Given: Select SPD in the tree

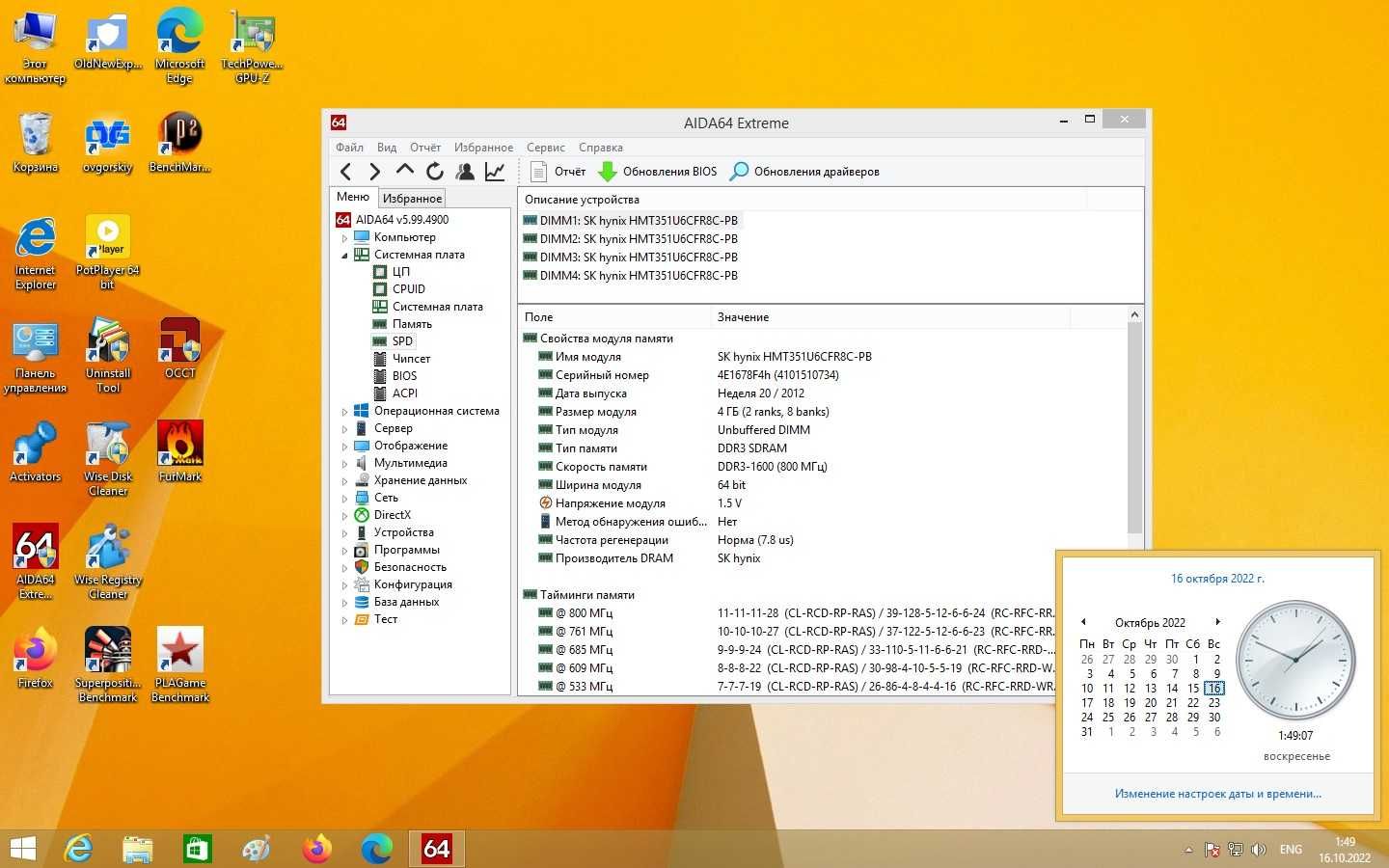Looking at the screenshot, I should point(402,341).
